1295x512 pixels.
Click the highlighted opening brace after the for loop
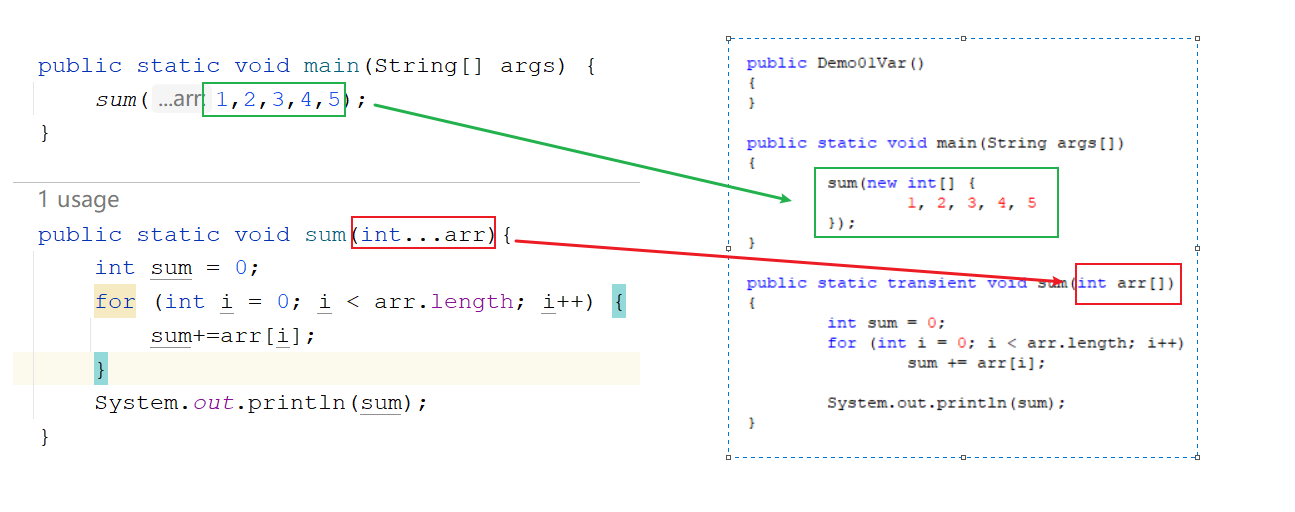click(619, 301)
